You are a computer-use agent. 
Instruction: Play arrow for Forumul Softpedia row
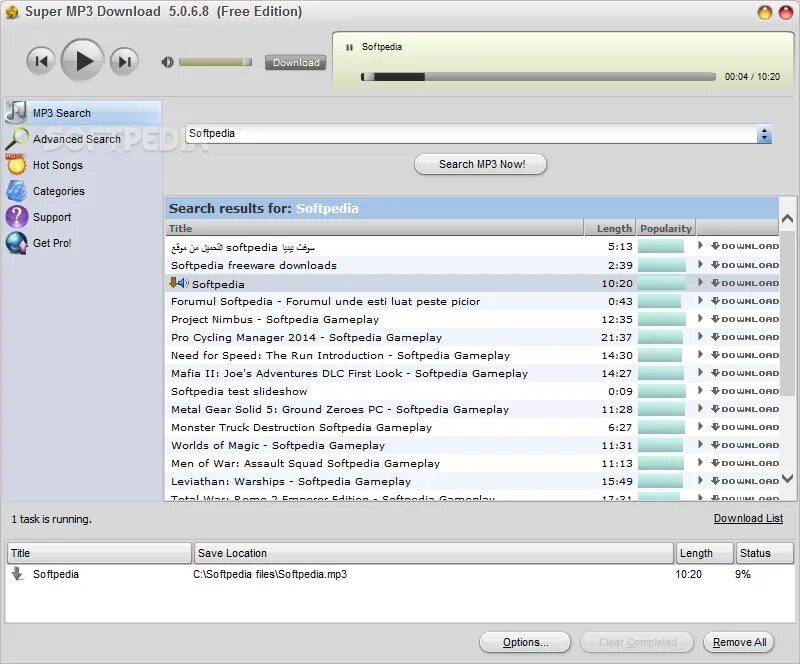[701, 301]
